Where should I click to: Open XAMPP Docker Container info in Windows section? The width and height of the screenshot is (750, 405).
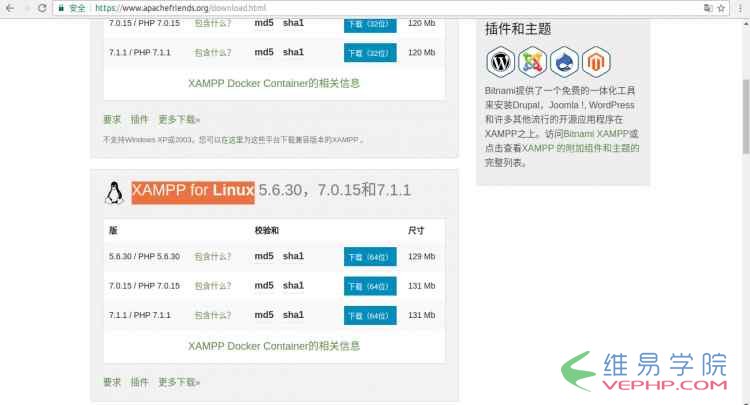[x=274, y=83]
